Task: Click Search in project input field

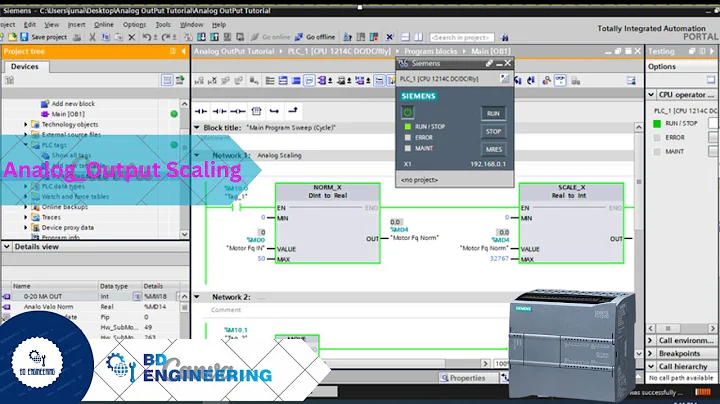Action: tap(461, 37)
